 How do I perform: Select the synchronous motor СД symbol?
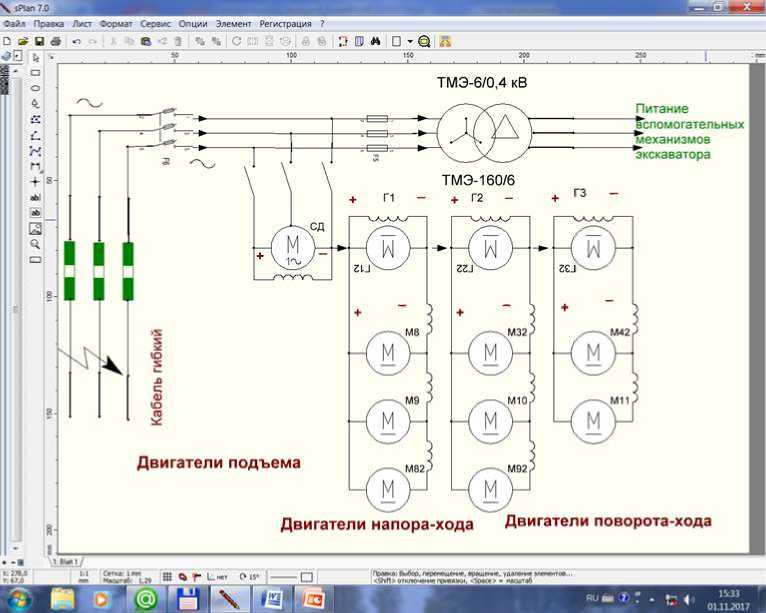click(x=293, y=248)
